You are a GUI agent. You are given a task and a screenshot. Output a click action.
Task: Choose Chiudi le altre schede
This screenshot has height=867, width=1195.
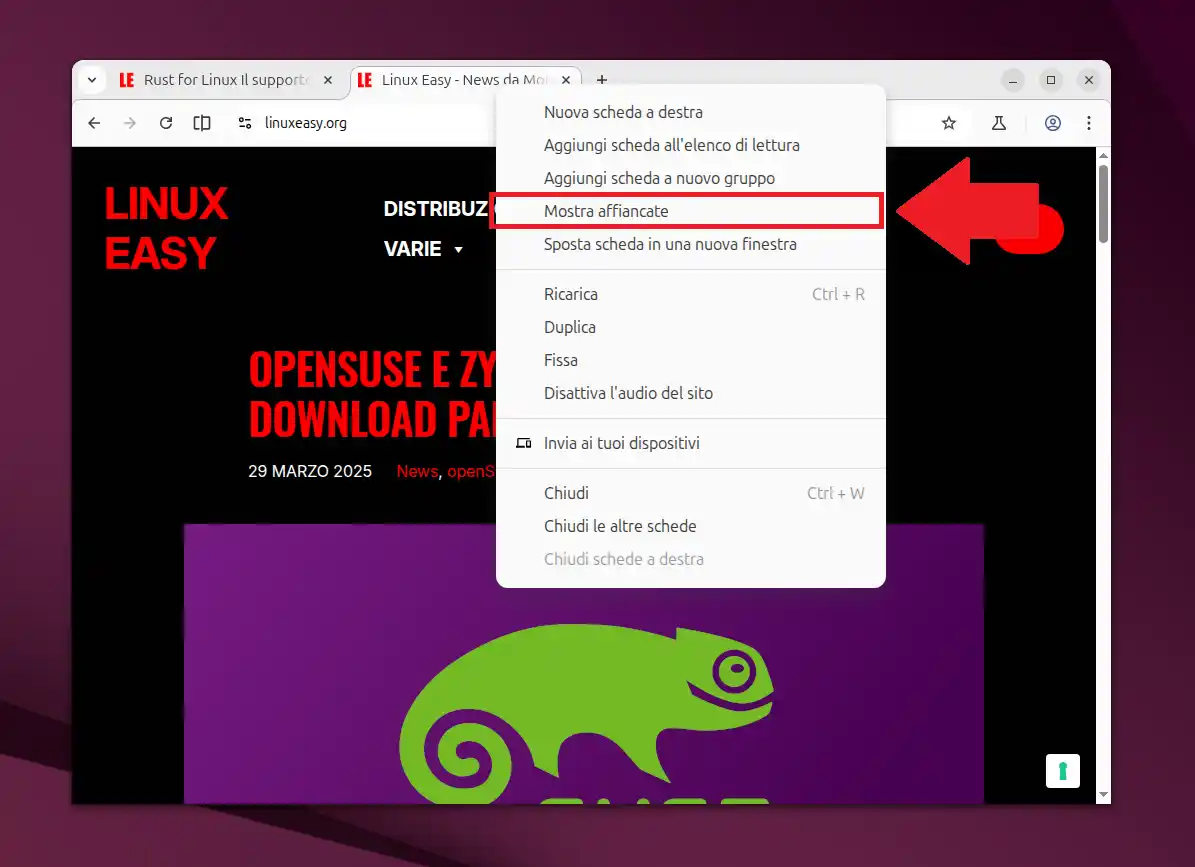690,526
